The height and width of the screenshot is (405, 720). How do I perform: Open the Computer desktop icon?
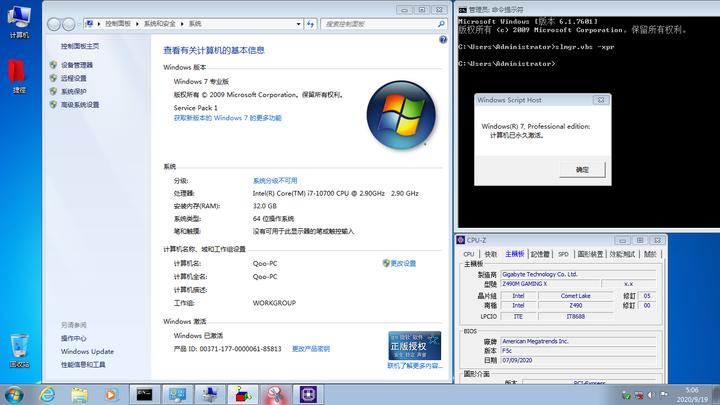19,22
